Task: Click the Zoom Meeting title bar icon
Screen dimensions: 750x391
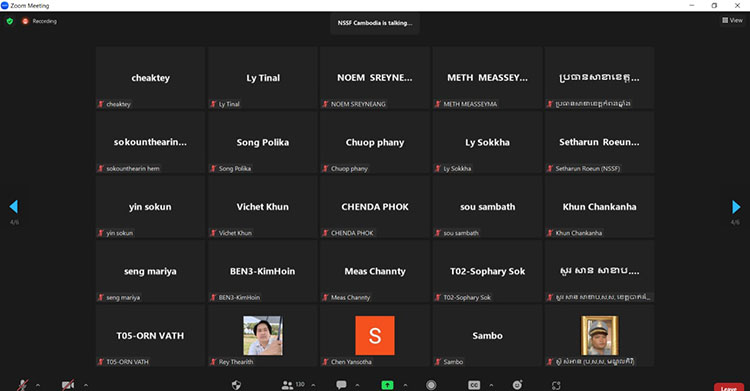Action: pos(5,6)
